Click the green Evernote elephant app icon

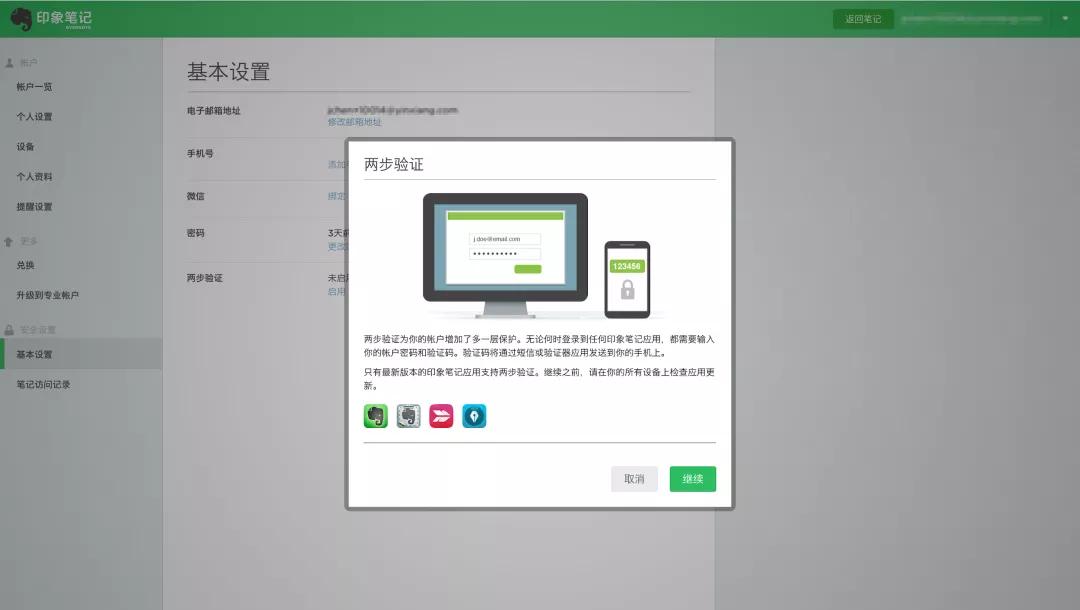tap(375, 416)
